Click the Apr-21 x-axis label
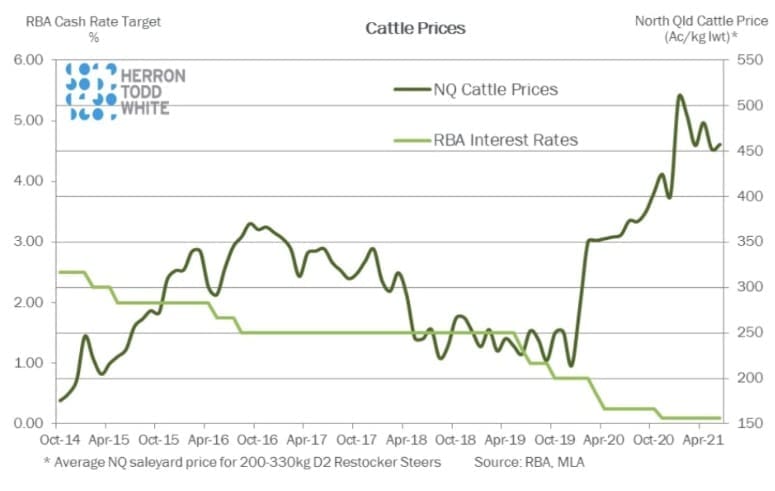The image size is (775, 491). coord(703,440)
